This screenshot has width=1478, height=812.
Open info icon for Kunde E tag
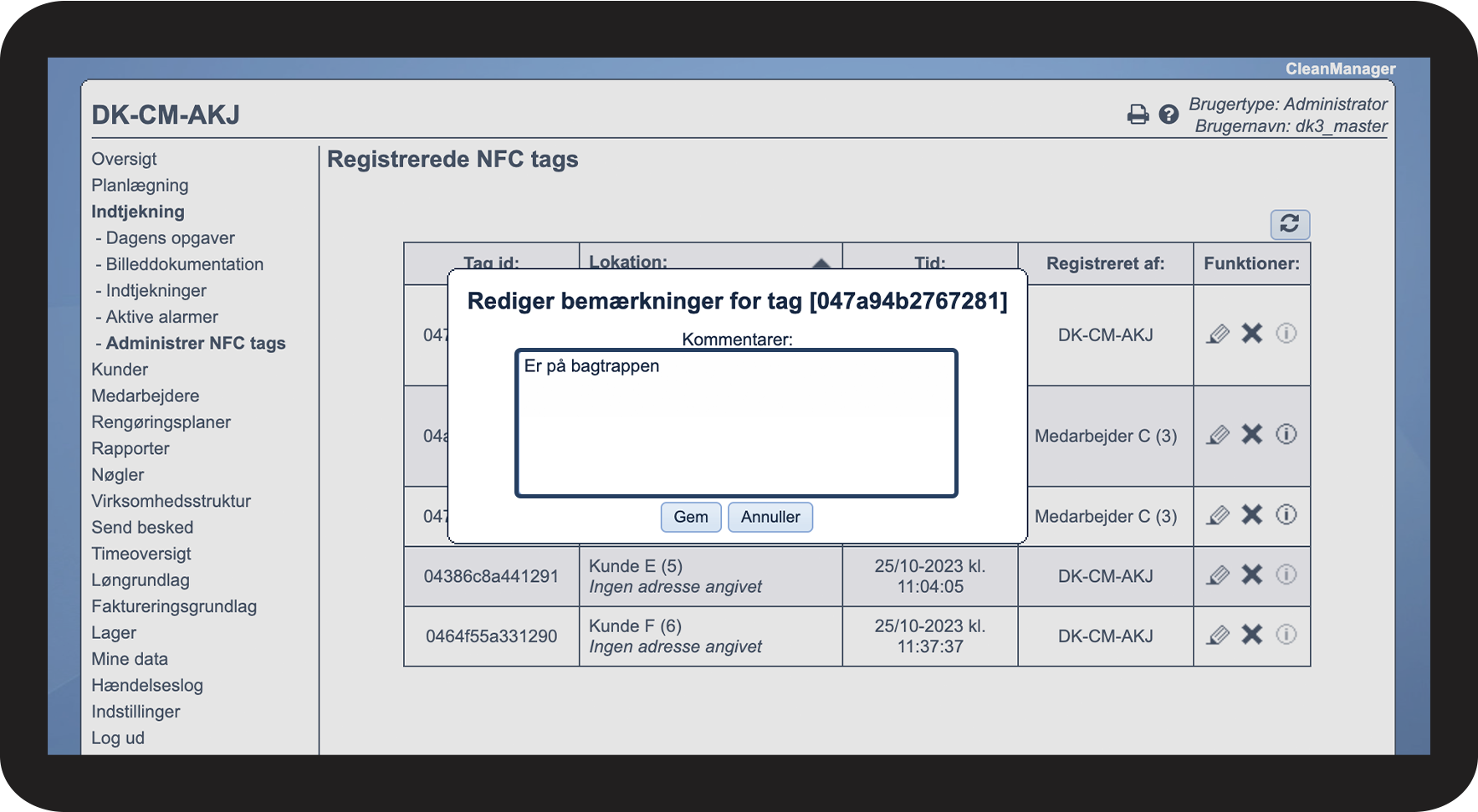pos(1286,575)
